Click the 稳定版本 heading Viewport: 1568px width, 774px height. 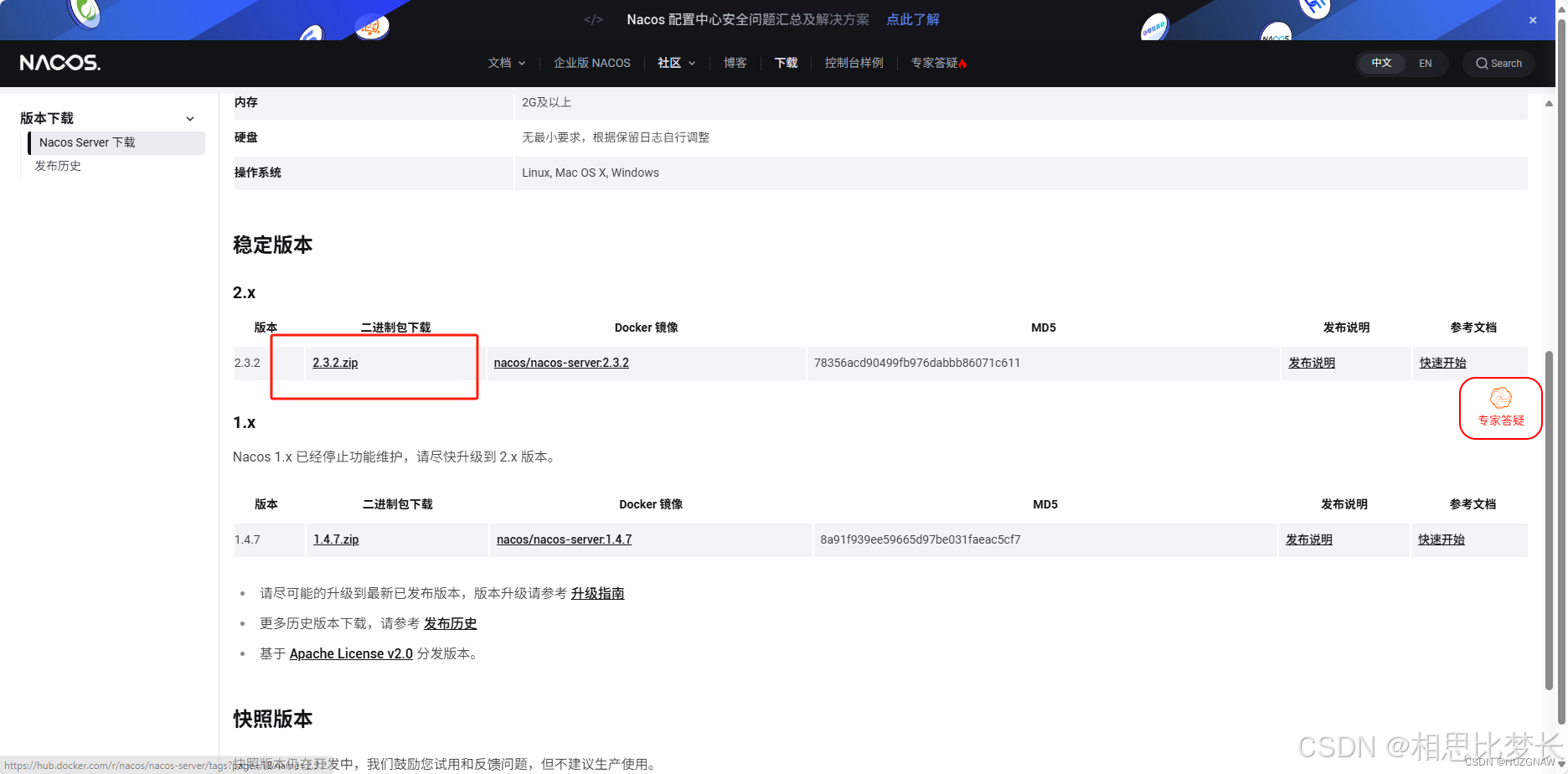(x=272, y=245)
